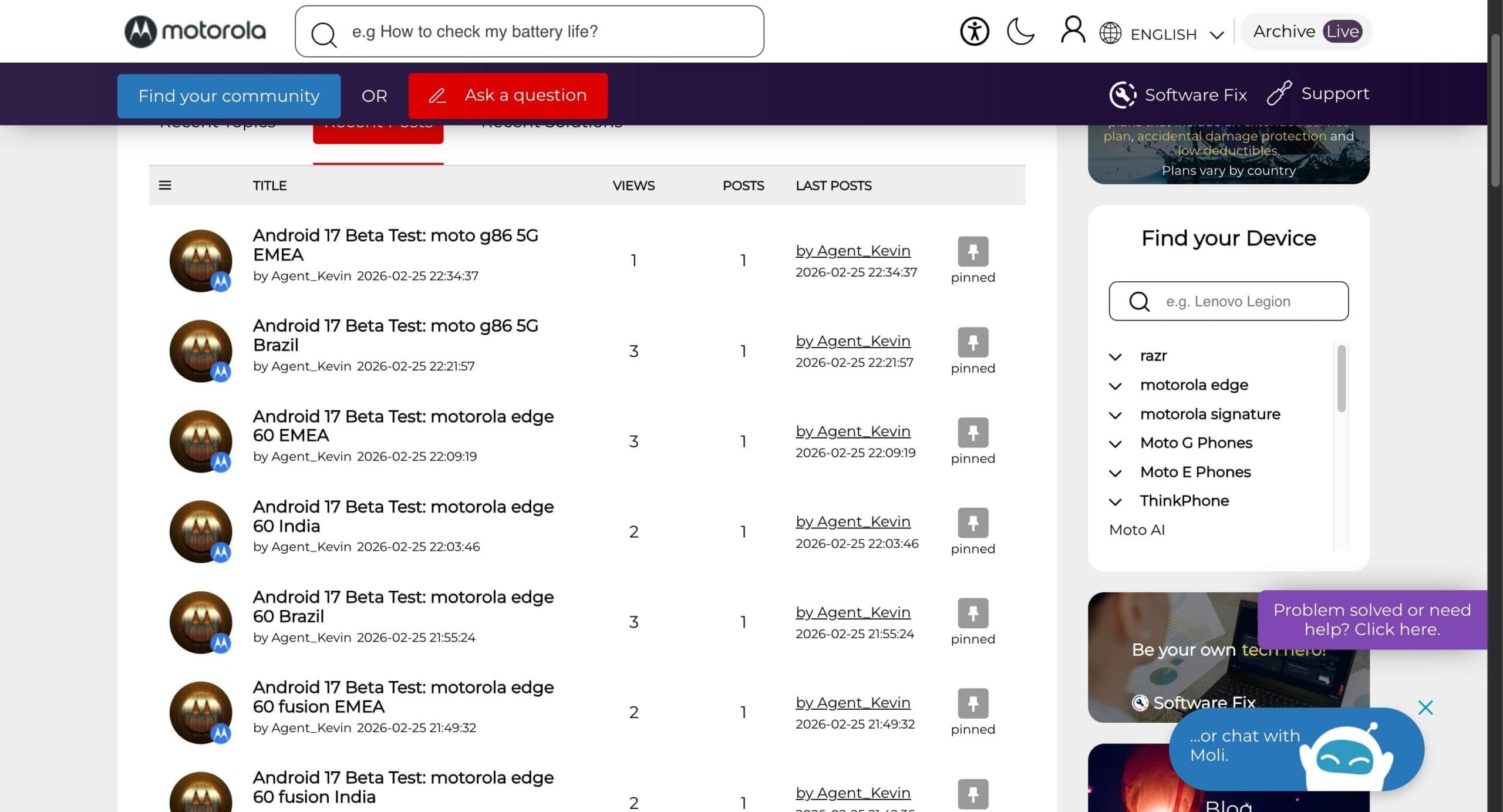This screenshot has width=1503, height=812.
Task: Open the accidental damage protection link
Action: click(1231, 136)
